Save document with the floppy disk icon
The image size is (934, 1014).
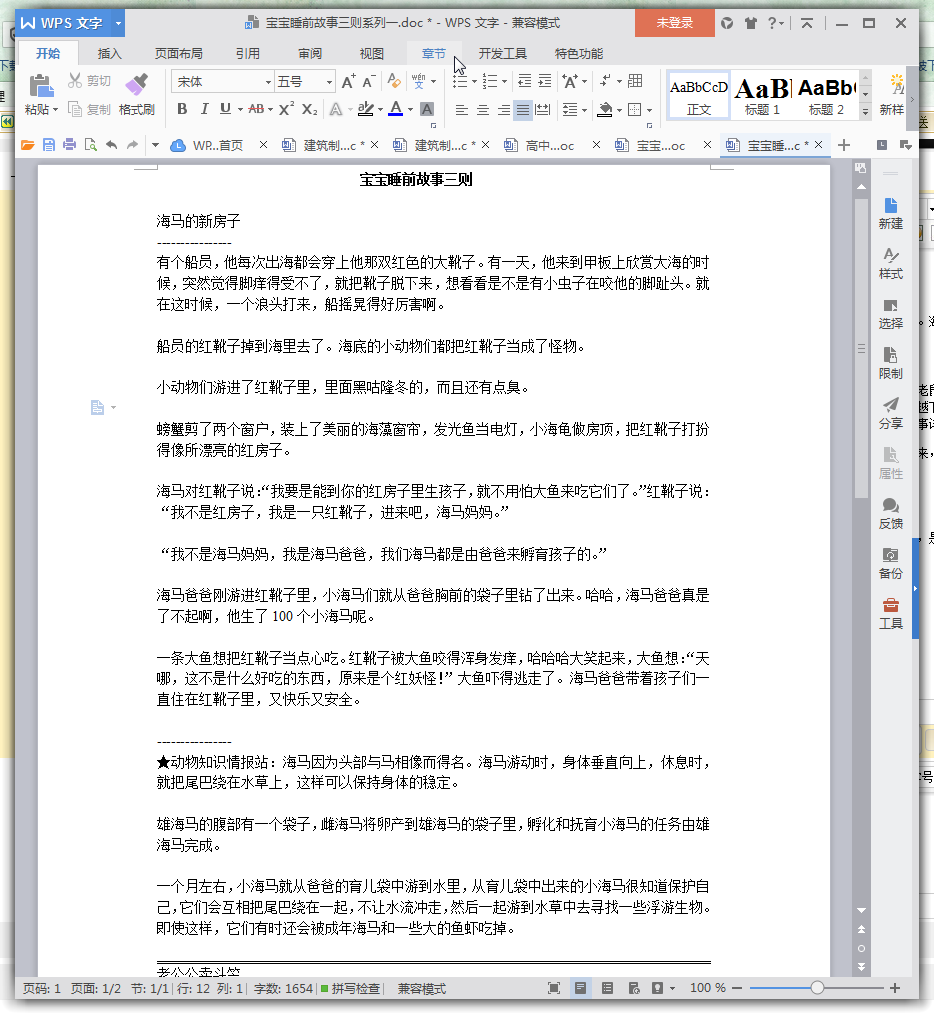[49, 145]
